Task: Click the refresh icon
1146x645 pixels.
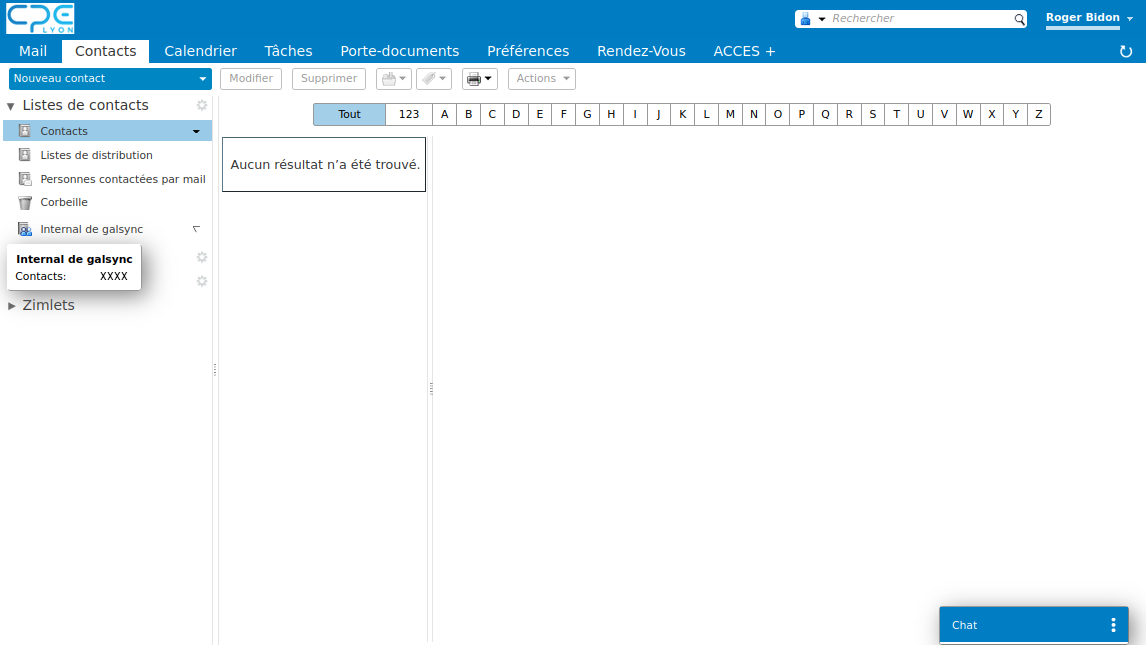Action: (x=1126, y=51)
